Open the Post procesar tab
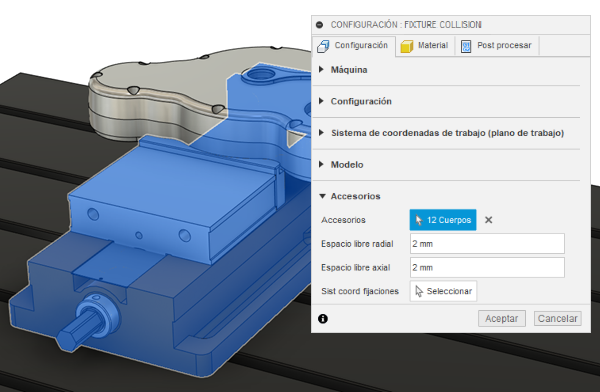The height and width of the screenshot is (392, 600). pyautogui.click(x=497, y=46)
